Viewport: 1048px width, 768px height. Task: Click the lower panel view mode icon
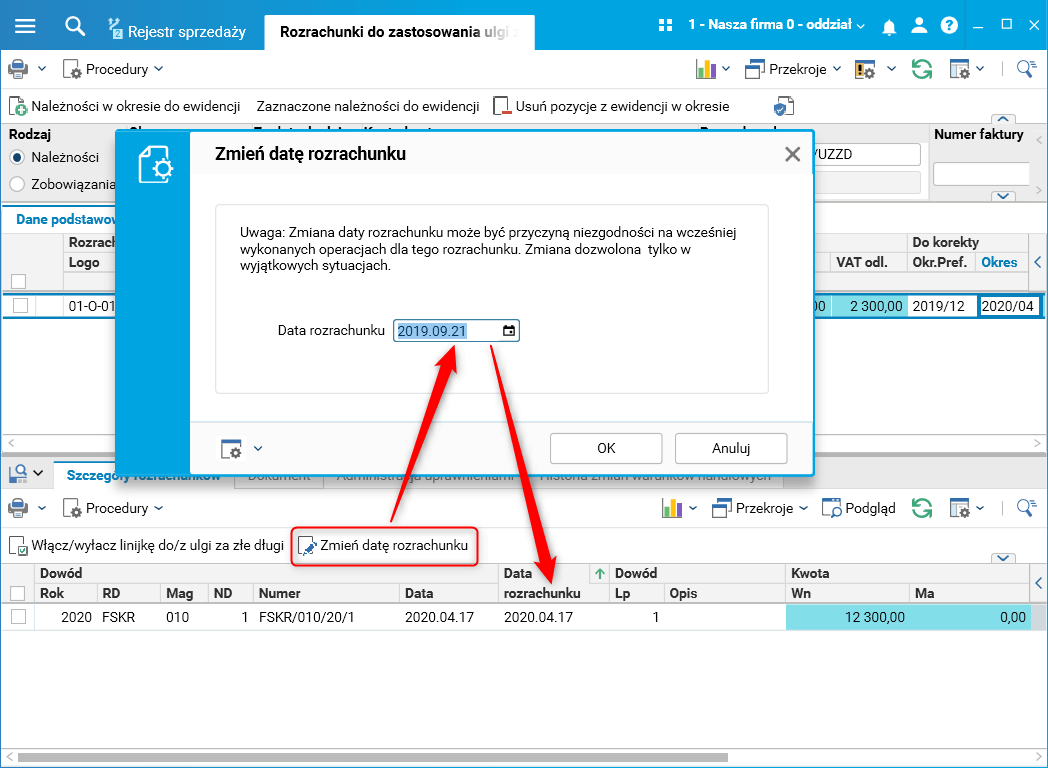18,473
